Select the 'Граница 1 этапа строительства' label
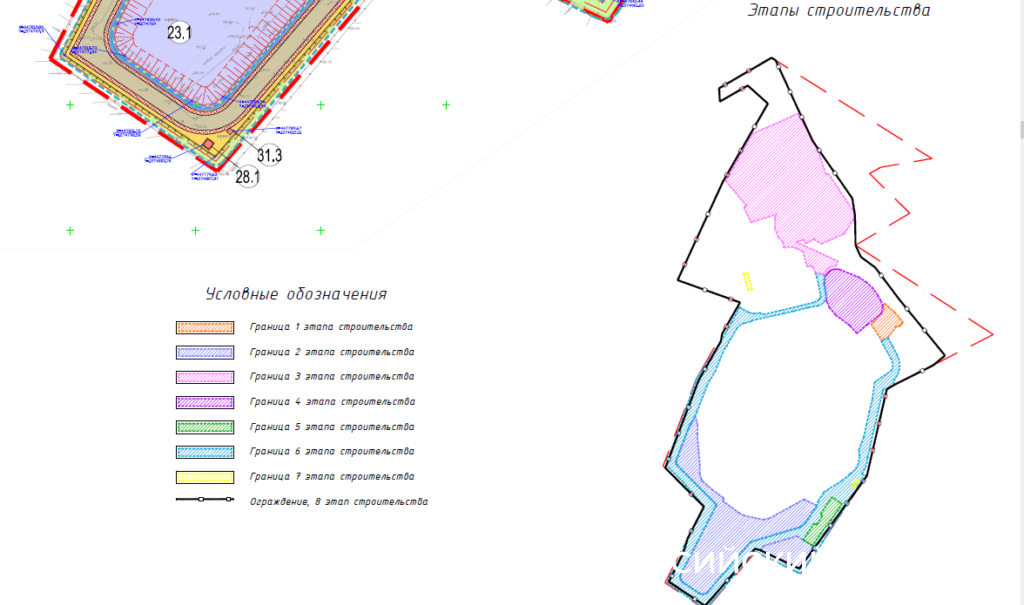This screenshot has height=605, width=1024. 331,327
